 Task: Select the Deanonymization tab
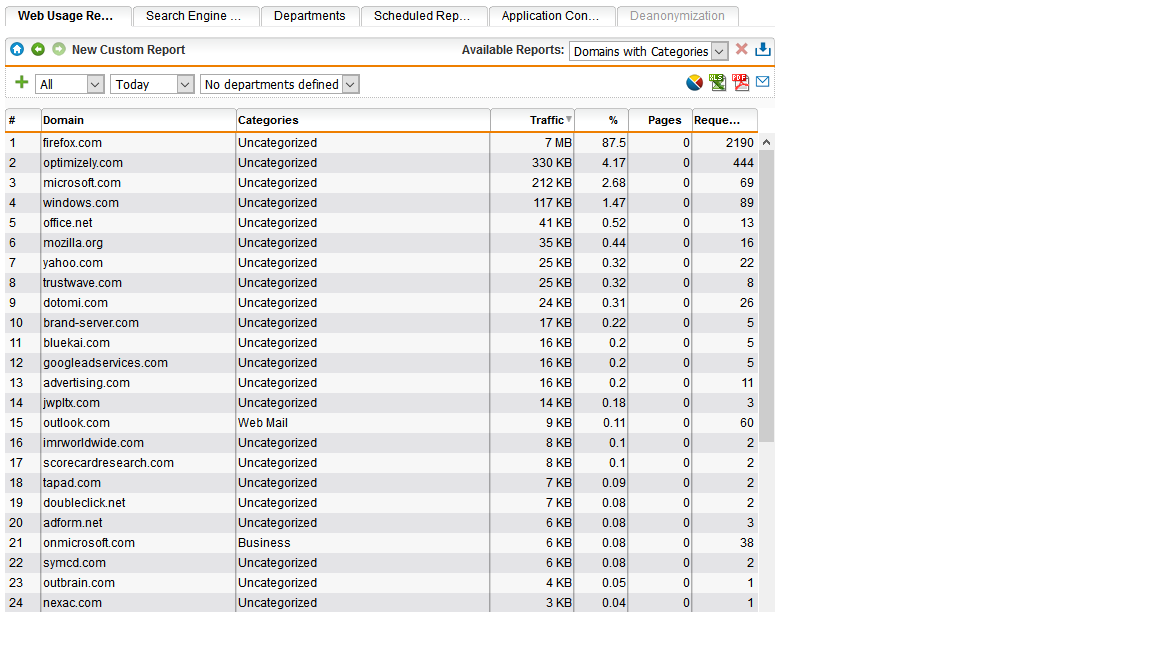pyautogui.click(x=677, y=16)
